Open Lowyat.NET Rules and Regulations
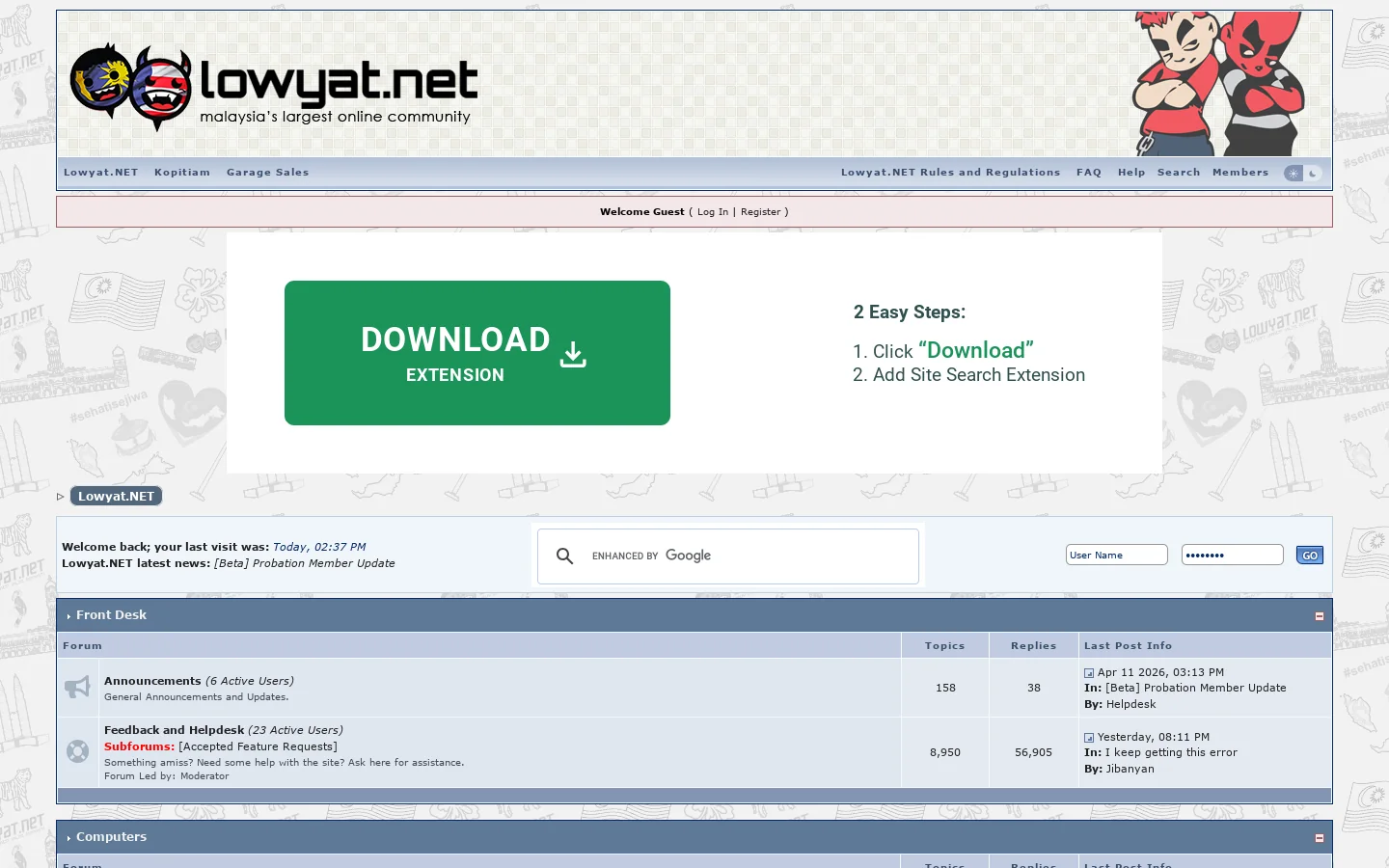1389x868 pixels. 950,173
